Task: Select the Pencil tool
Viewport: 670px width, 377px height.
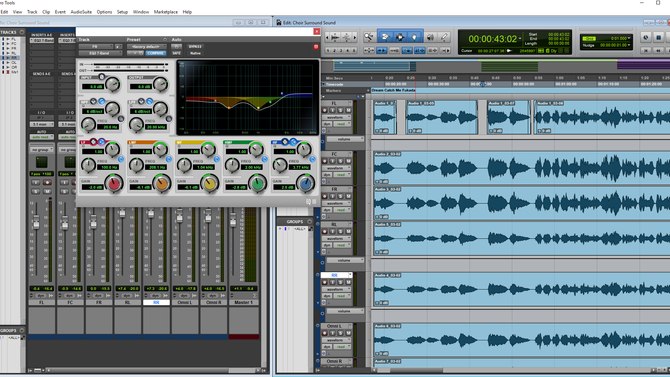Action: pos(444,37)
